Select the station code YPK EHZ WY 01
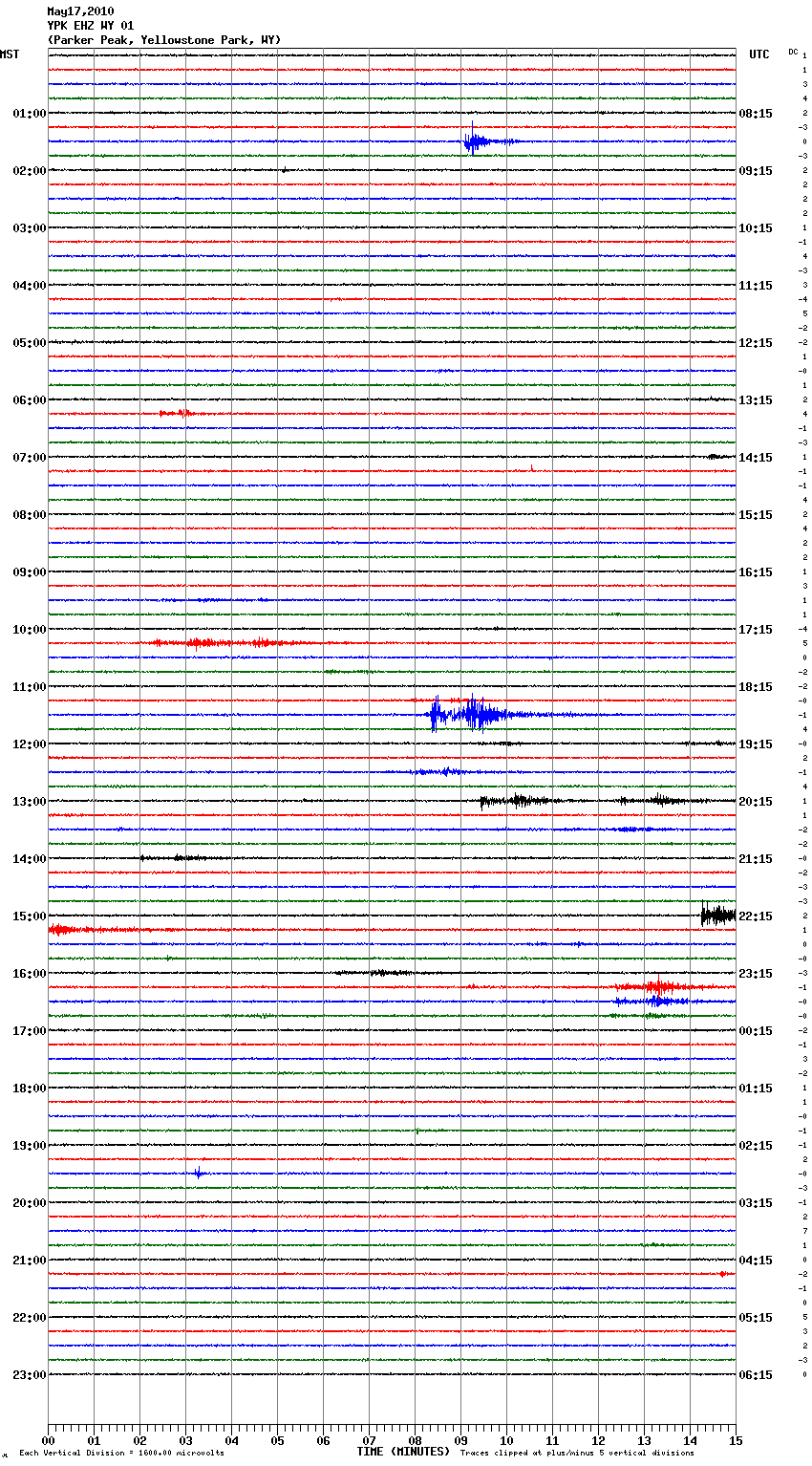812x1466 pixels. pos(91,26)
